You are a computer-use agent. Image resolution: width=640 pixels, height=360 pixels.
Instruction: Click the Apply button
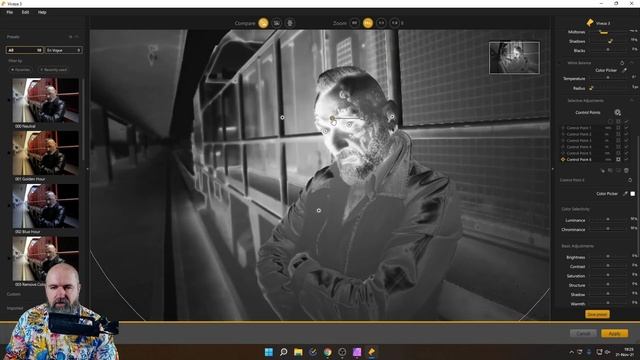[614, 333]
